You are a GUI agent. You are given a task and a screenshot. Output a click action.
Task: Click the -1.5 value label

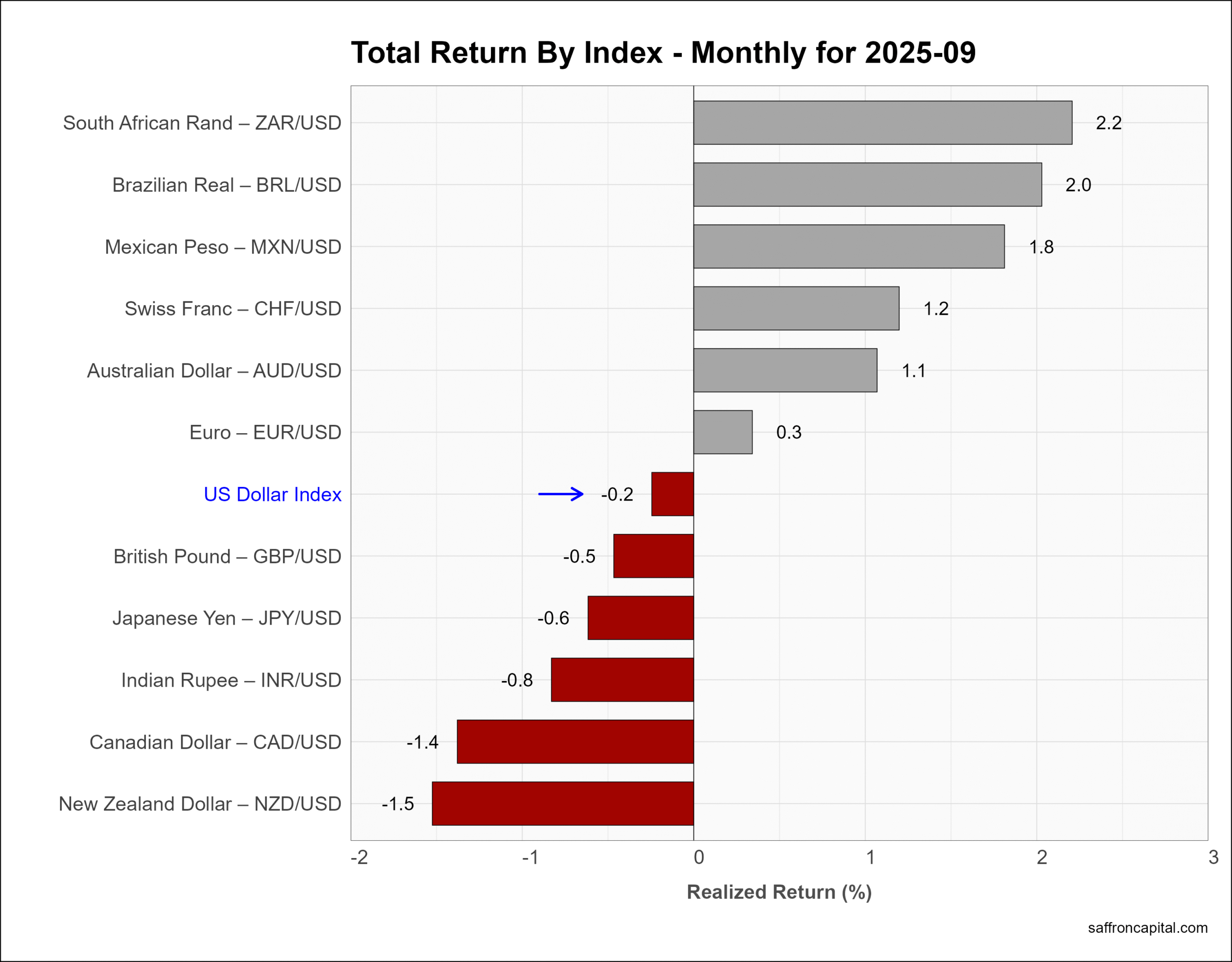point(398,804)
